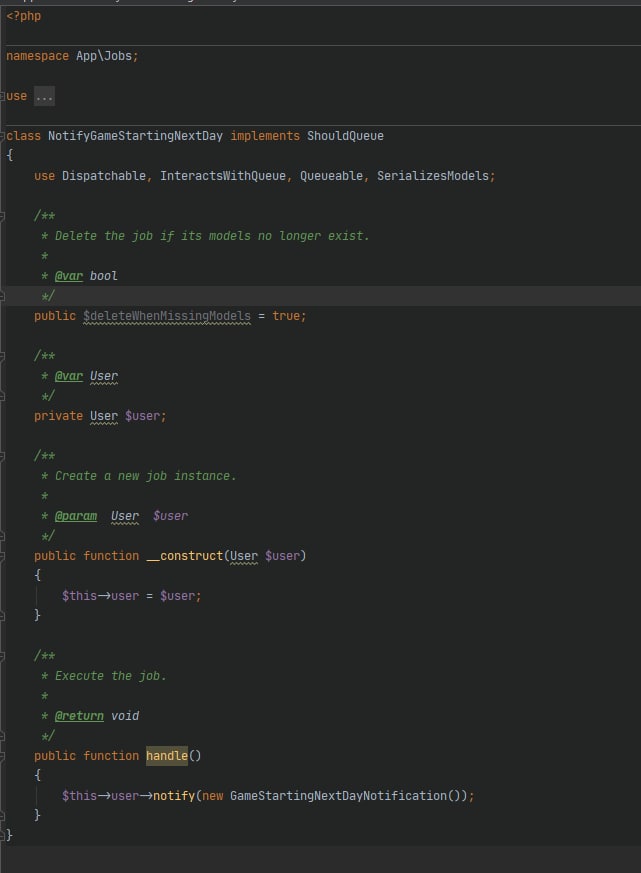Image resolution: width=641 pixels, height=873 pixels.
Task: Click the $deleteWhenMissingModels property
Action: [167, 316]
